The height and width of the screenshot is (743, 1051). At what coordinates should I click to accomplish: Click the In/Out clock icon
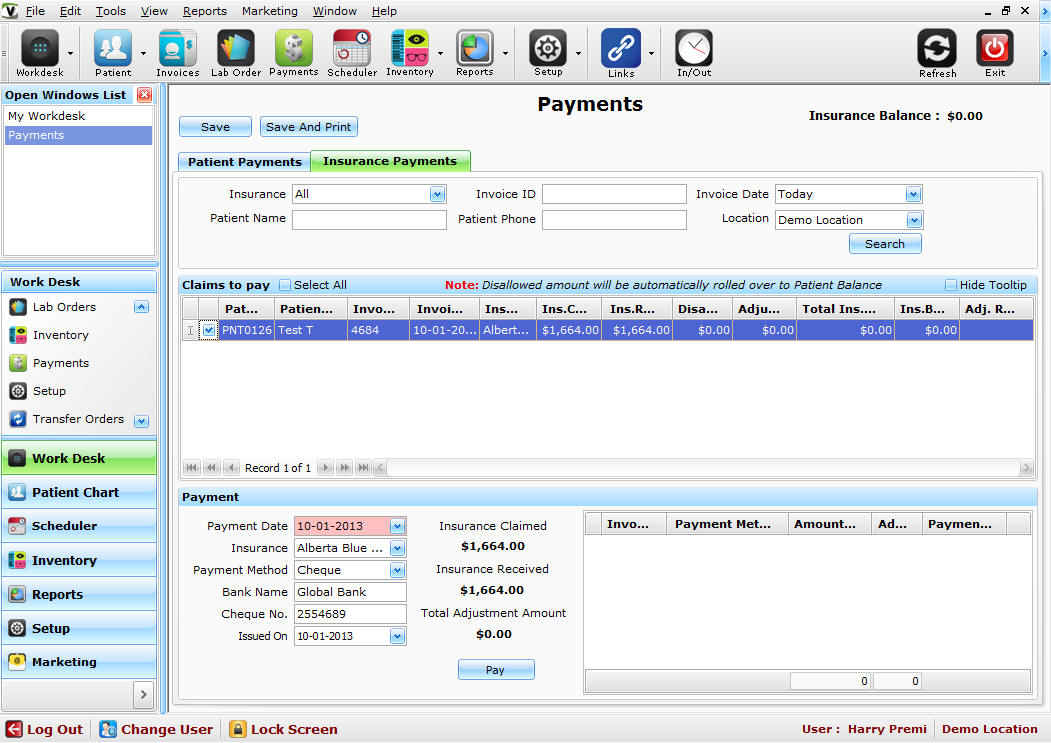693,50
